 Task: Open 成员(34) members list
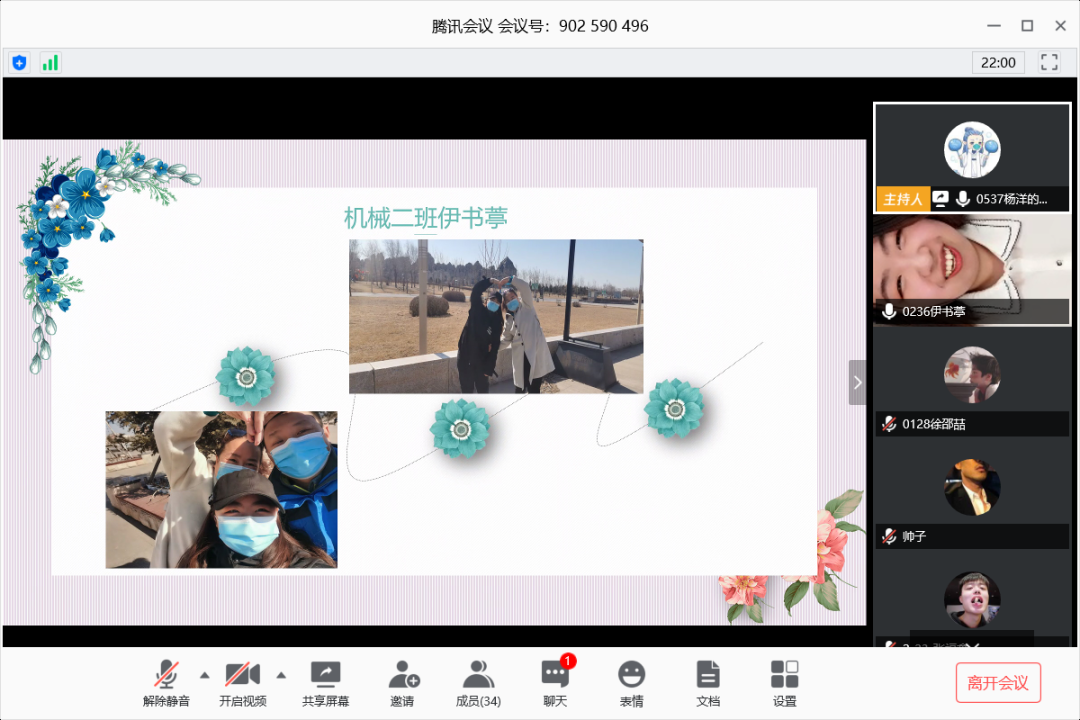tap(478, 682)
